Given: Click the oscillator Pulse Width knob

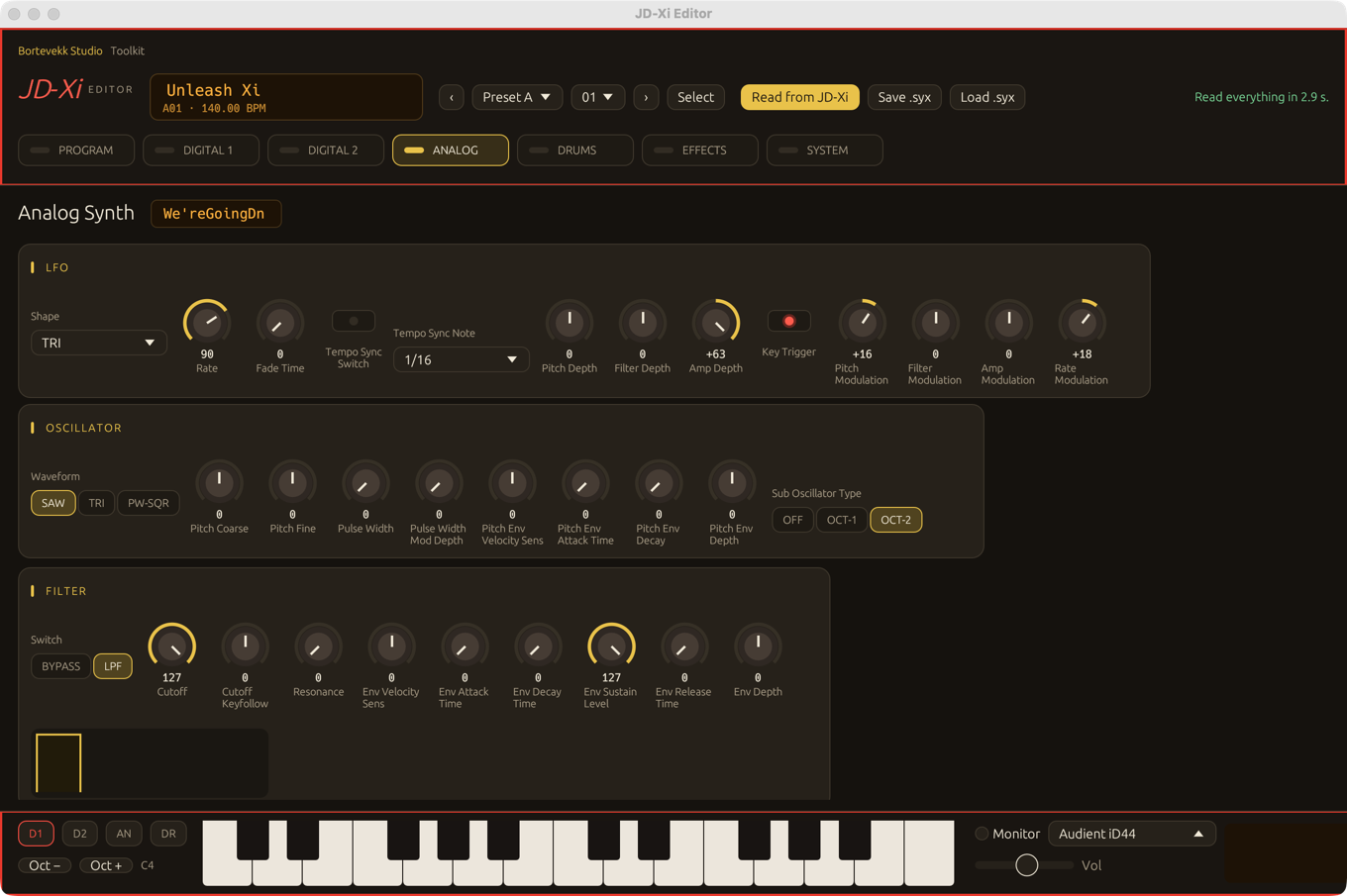Looking at the screenshot, I should 365,483.
